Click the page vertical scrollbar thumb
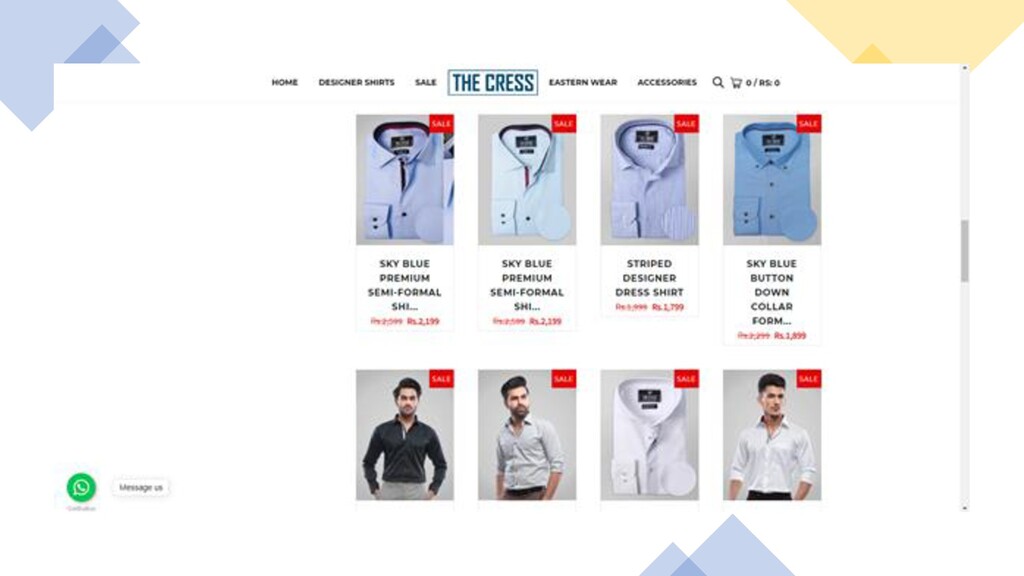 (965, 251)
